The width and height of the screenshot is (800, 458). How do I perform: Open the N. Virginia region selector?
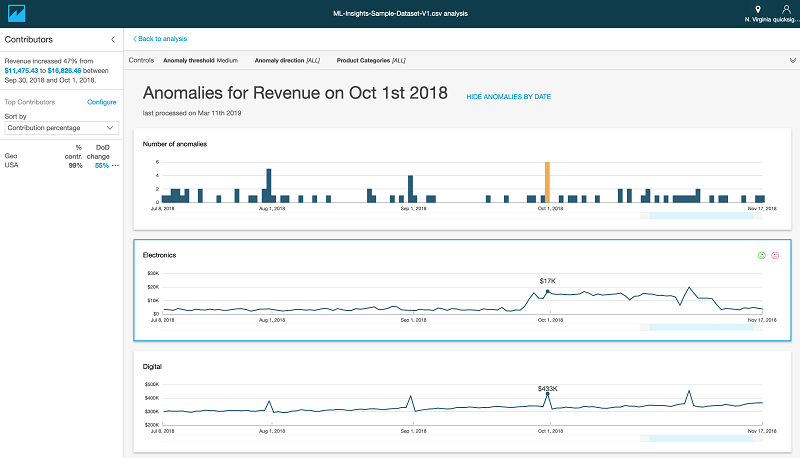point(757,13)
